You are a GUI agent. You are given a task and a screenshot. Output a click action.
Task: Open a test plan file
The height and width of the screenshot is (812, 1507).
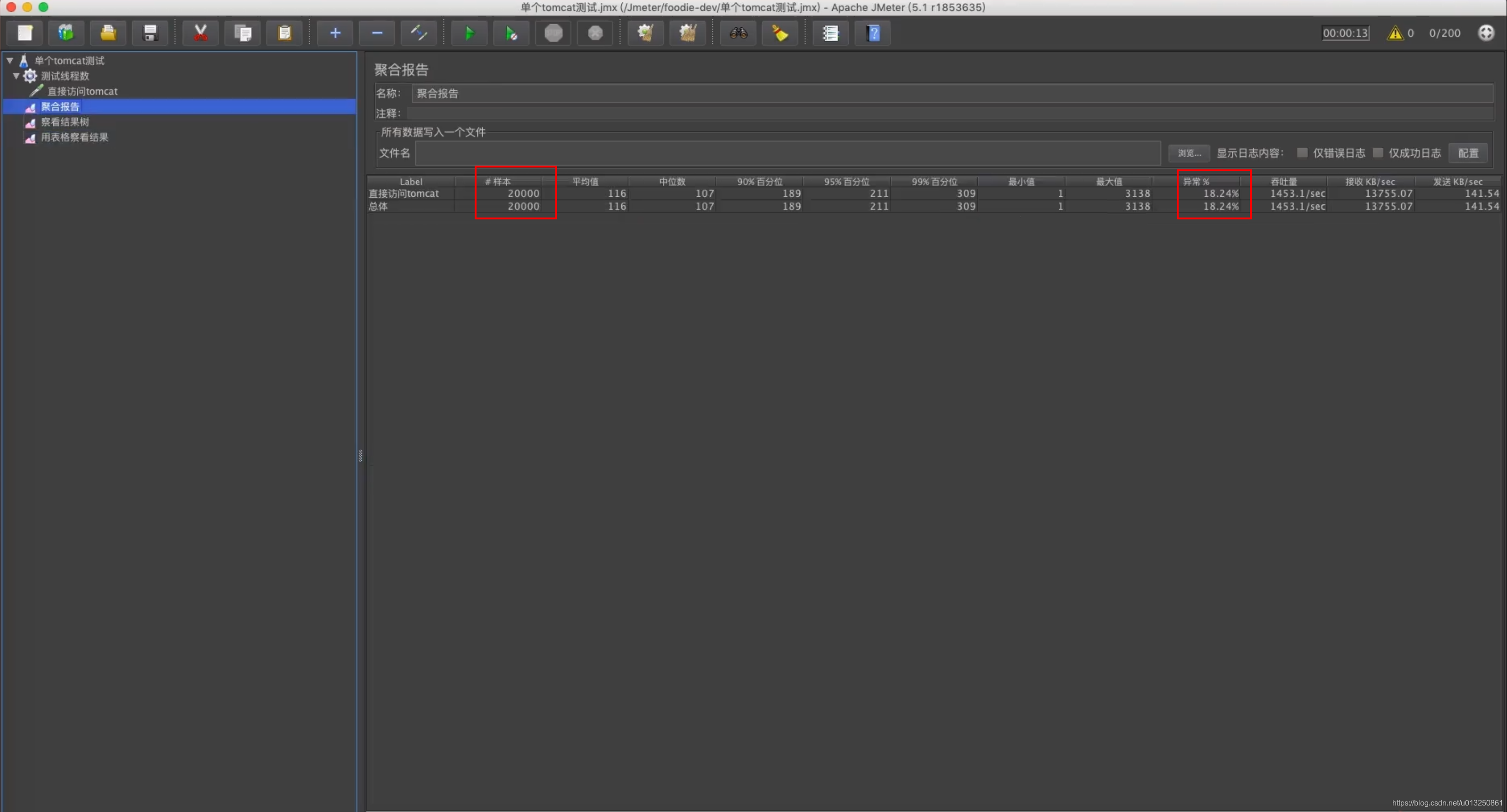click(x=108, y=33)
